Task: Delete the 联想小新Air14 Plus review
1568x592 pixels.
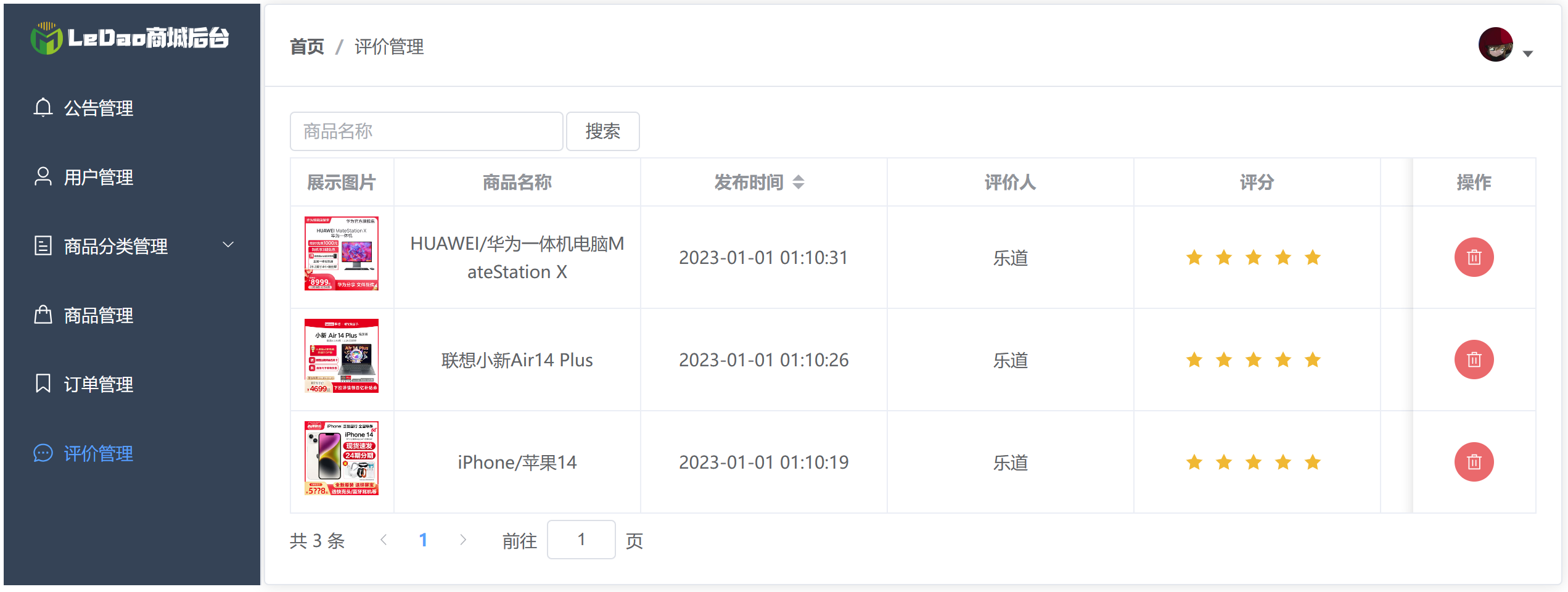Action: 1474,360
